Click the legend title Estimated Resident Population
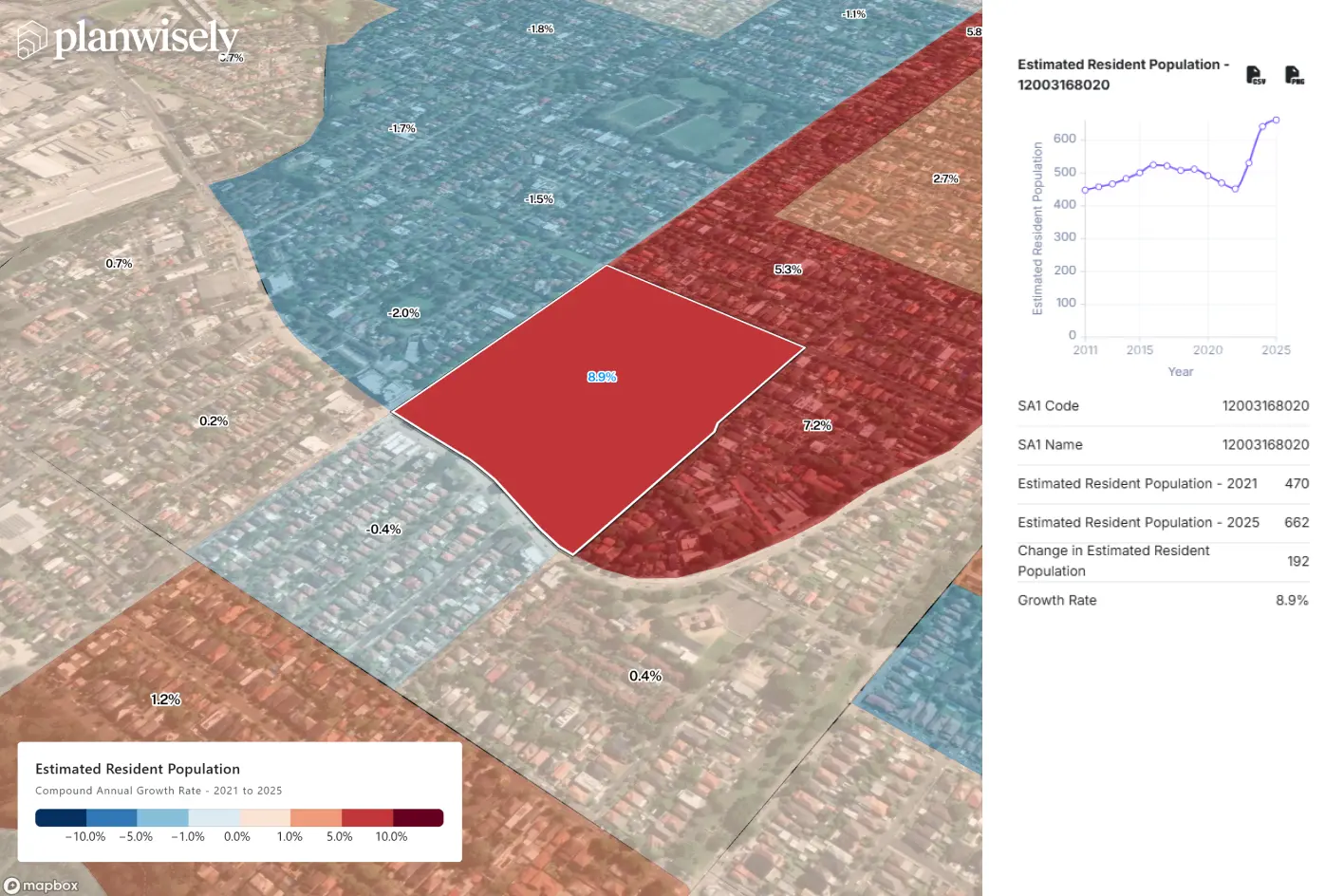 pos(138,769)
